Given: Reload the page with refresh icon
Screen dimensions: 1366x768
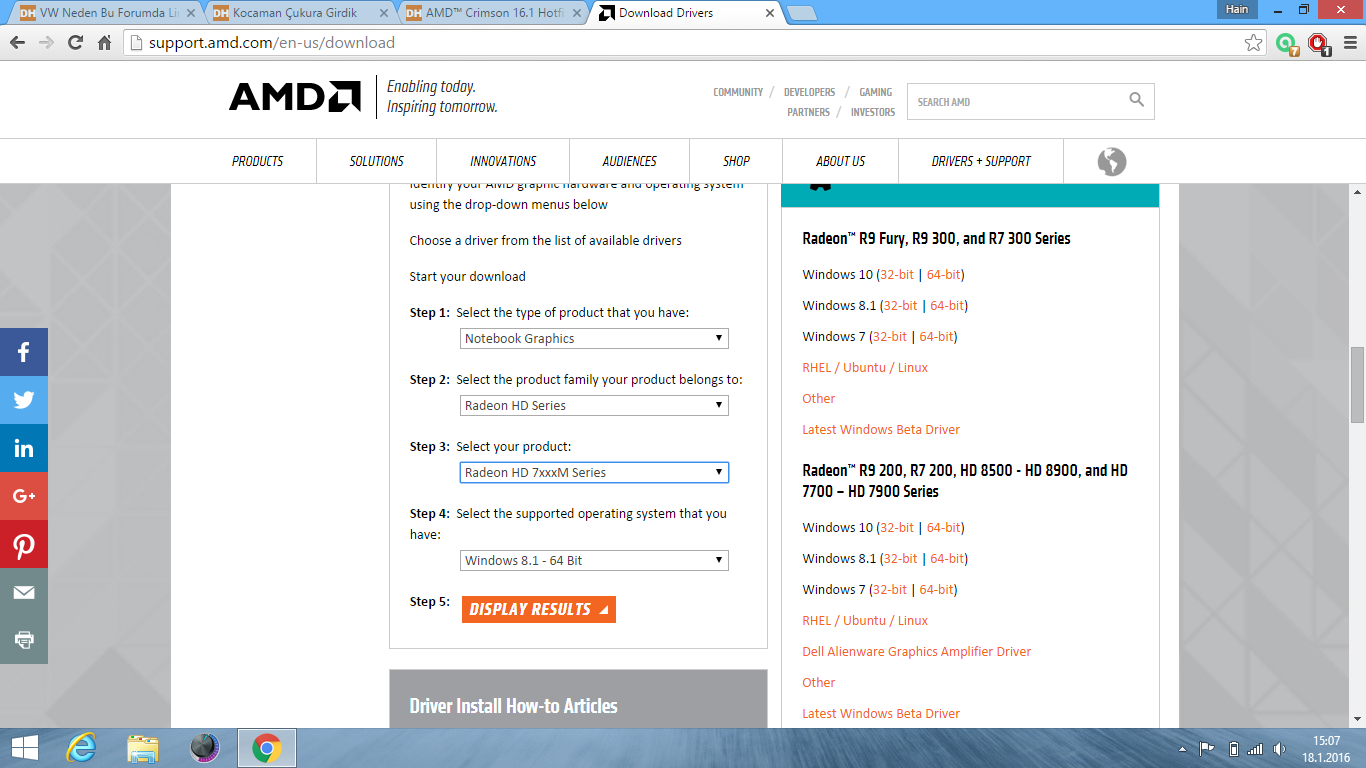Looking at the screenshot, I should [x=75, y=43].
